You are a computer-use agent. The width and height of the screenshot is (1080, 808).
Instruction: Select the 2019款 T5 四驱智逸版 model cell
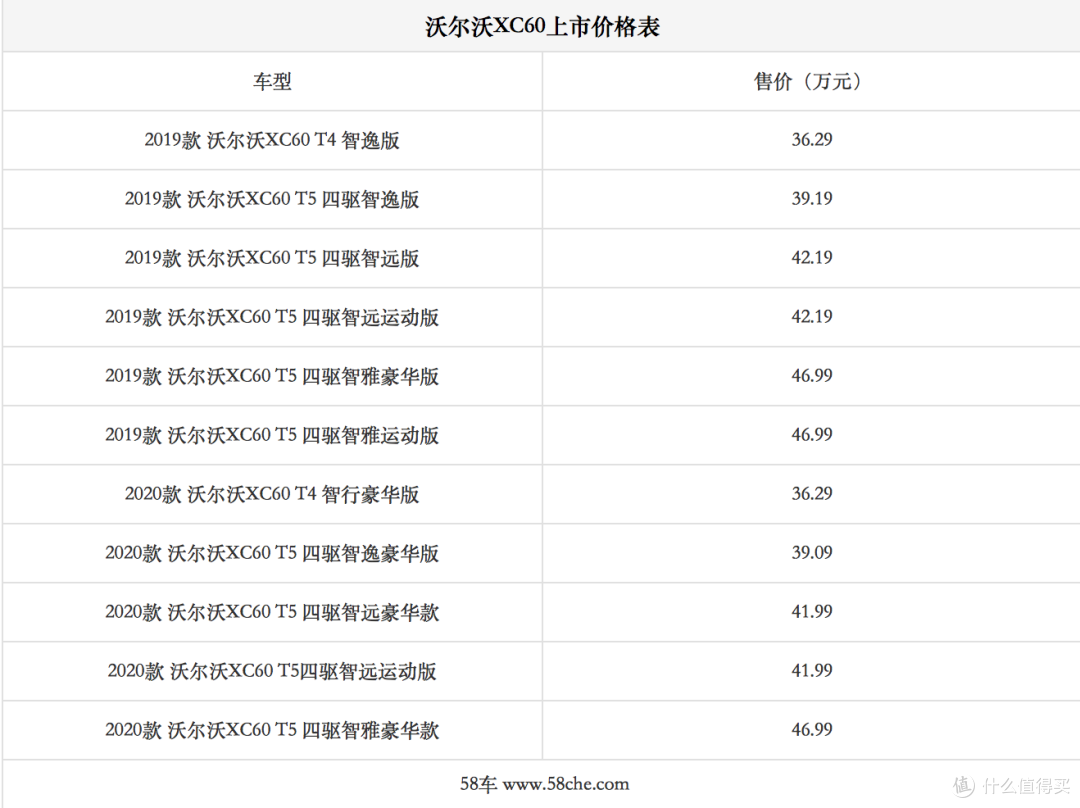[x=272, y=200]
